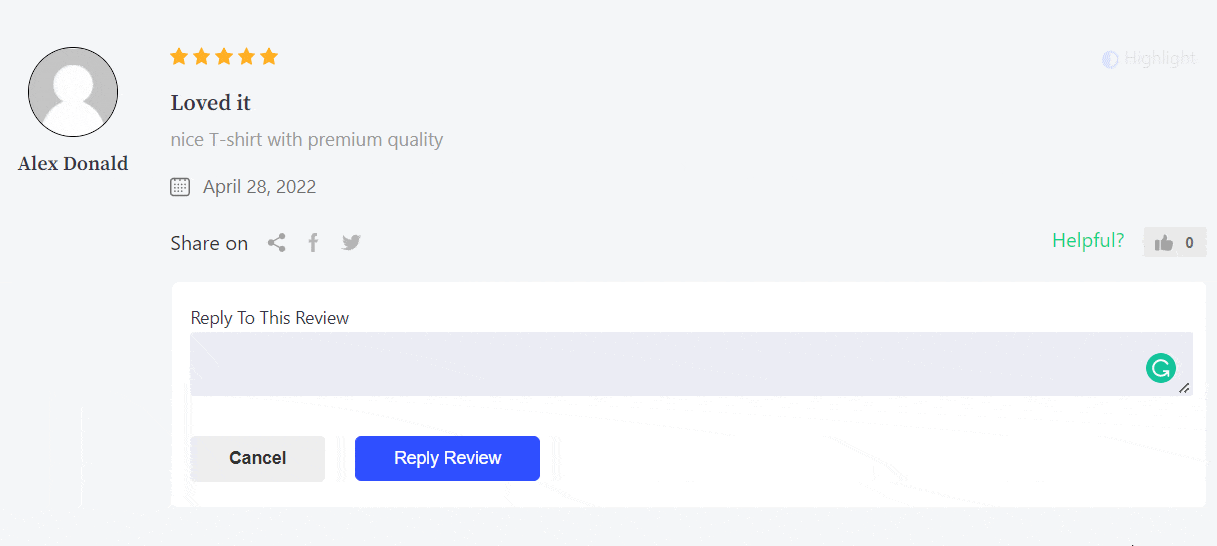Click the calendar icon beside the date
Viewport: 1217px width, 546px height.
pyautogui.click(x=180, y=186)
